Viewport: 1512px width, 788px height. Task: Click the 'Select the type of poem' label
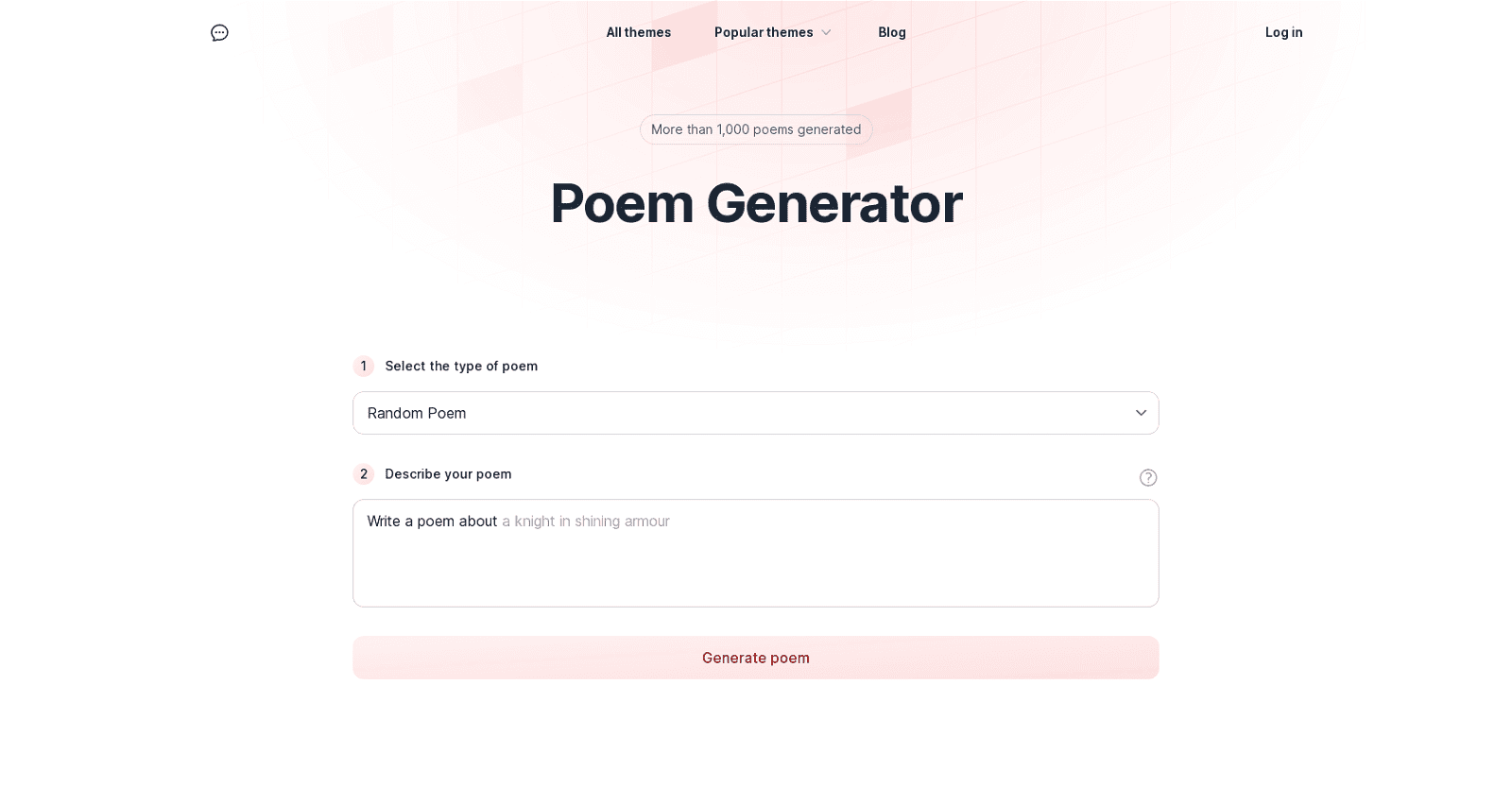tap(460, 367)
